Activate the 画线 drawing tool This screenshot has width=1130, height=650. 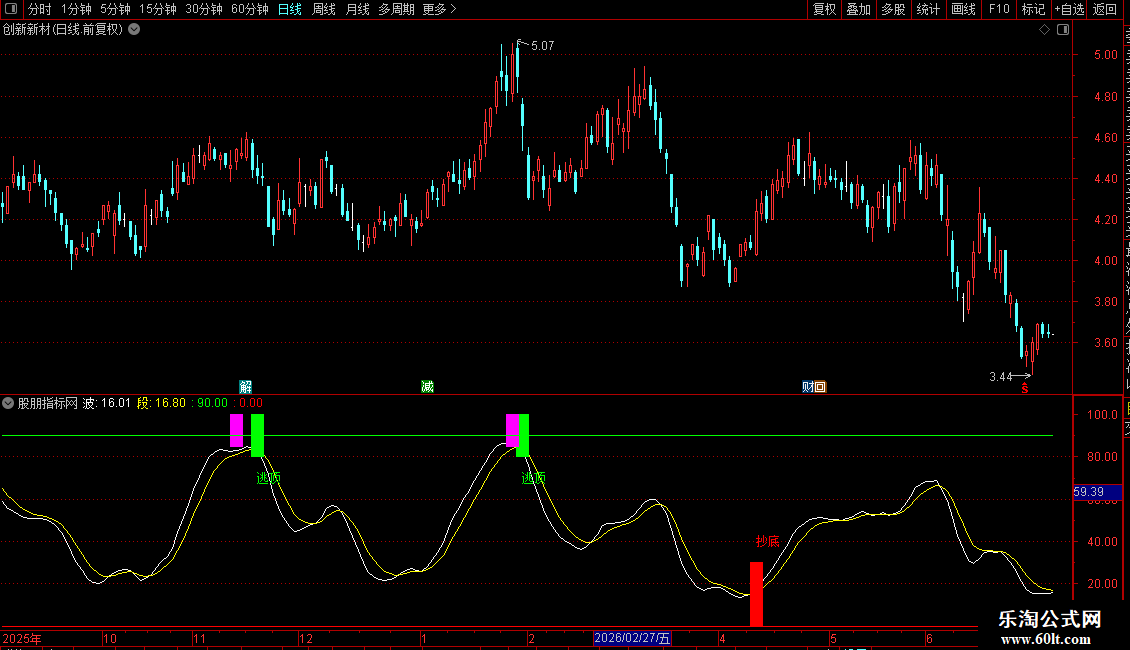pyautogui.click(x=963, y=9)
